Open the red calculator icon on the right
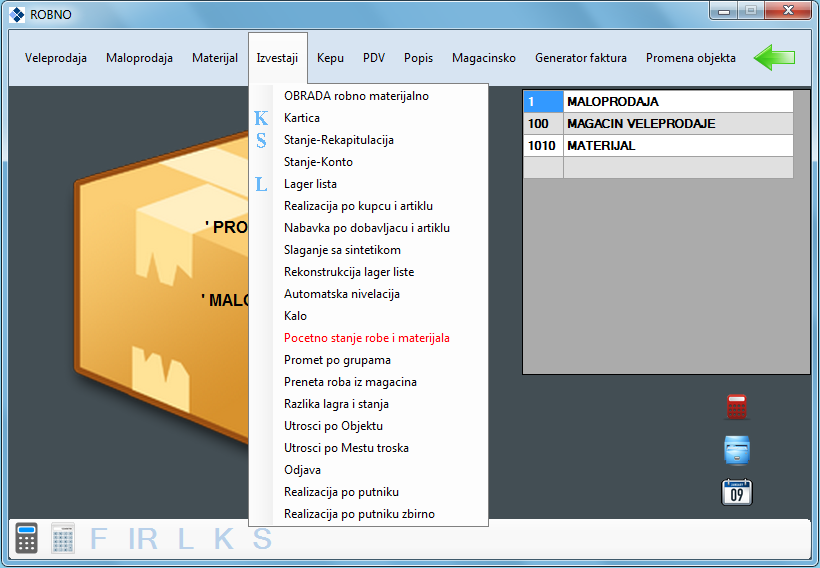Image resolution: width=820 pixels, height=568 pixels. [737, 407]
